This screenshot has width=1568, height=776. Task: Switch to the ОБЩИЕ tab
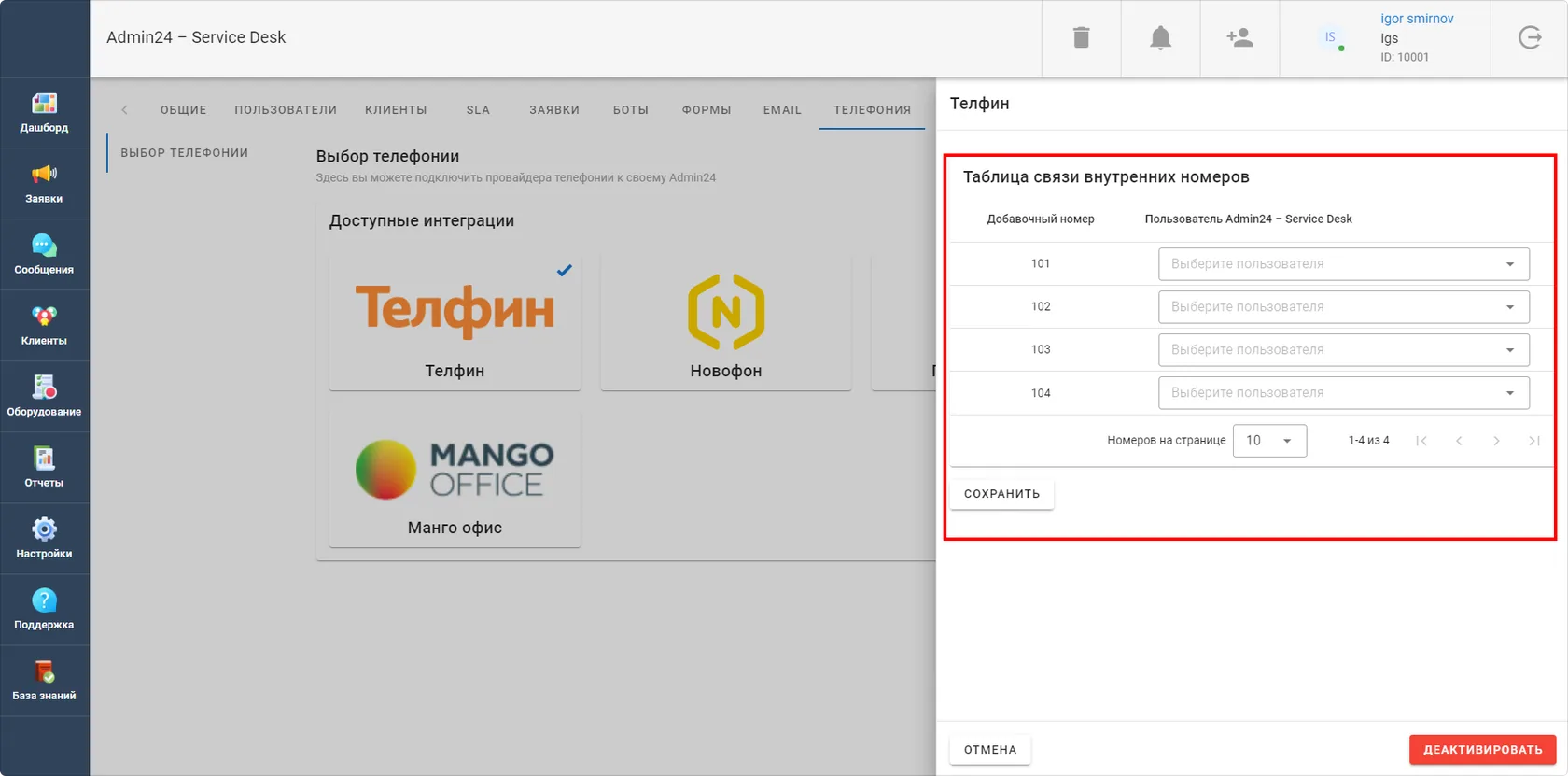pos(183,110)
